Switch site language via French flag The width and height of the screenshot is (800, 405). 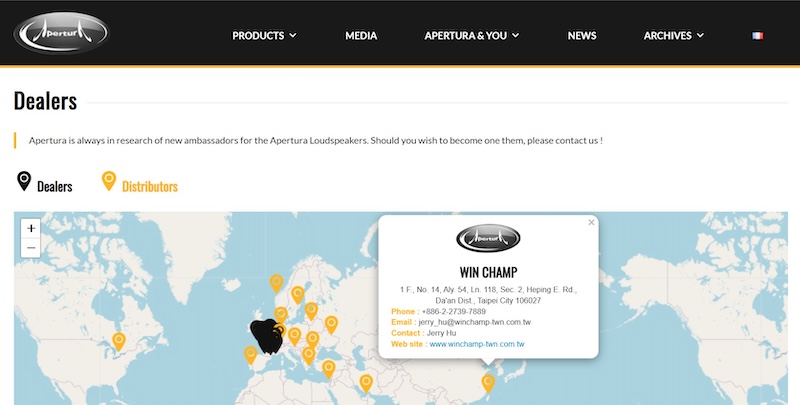pos(757,36)
